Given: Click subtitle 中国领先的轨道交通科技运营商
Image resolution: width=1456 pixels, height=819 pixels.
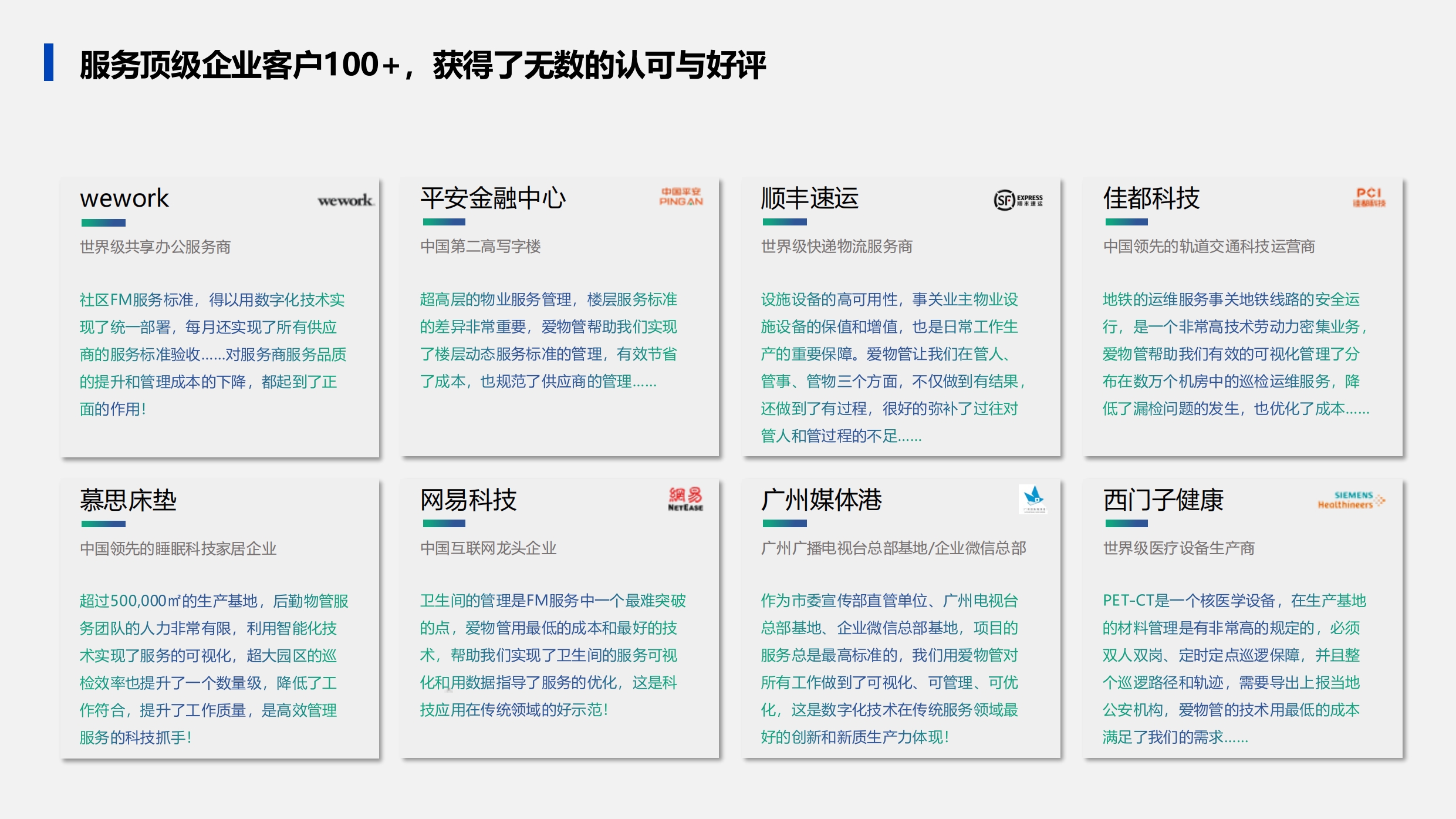Looking at the screenshot, I should point(1209,247).
